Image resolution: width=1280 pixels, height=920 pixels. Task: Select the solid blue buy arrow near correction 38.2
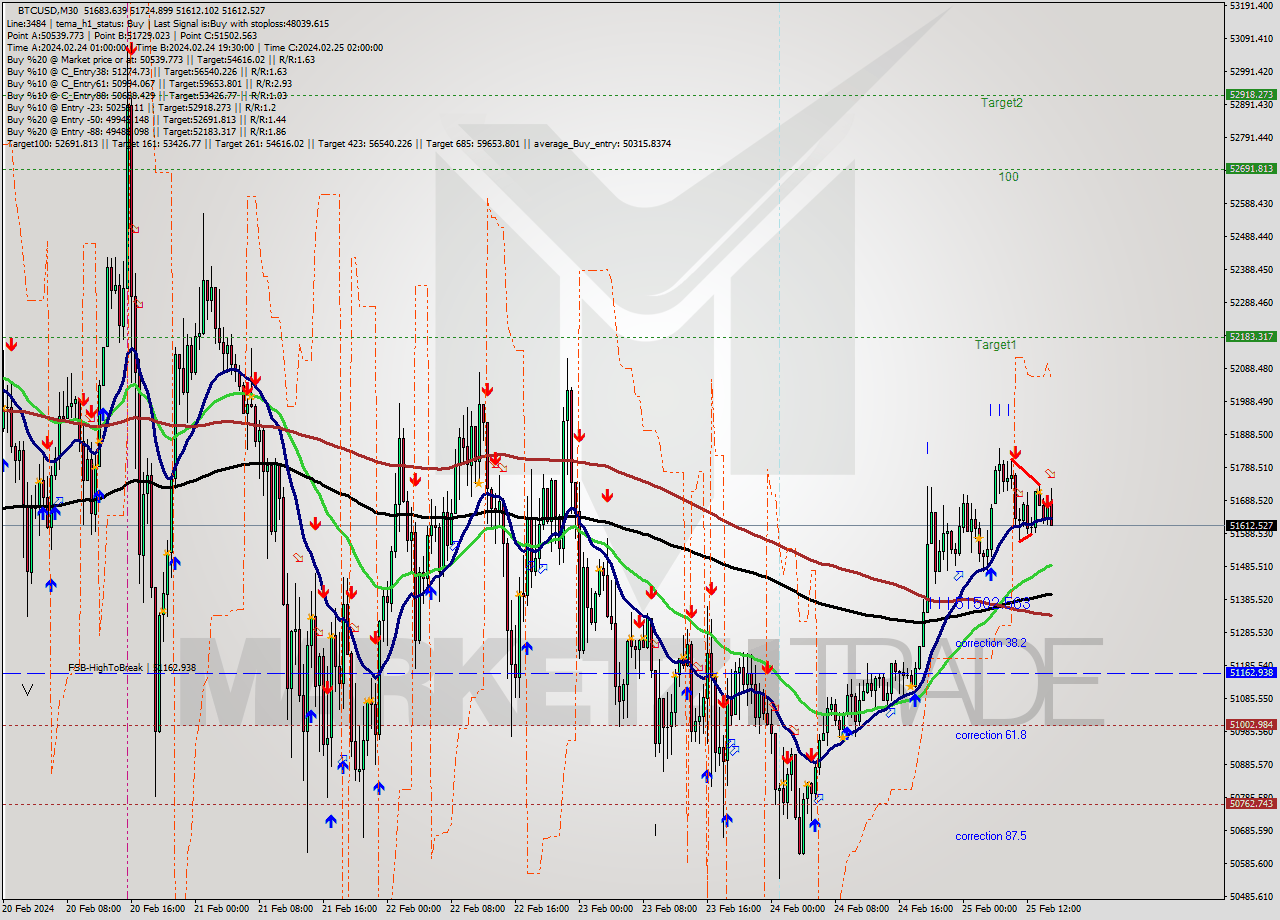coord(991,574)
